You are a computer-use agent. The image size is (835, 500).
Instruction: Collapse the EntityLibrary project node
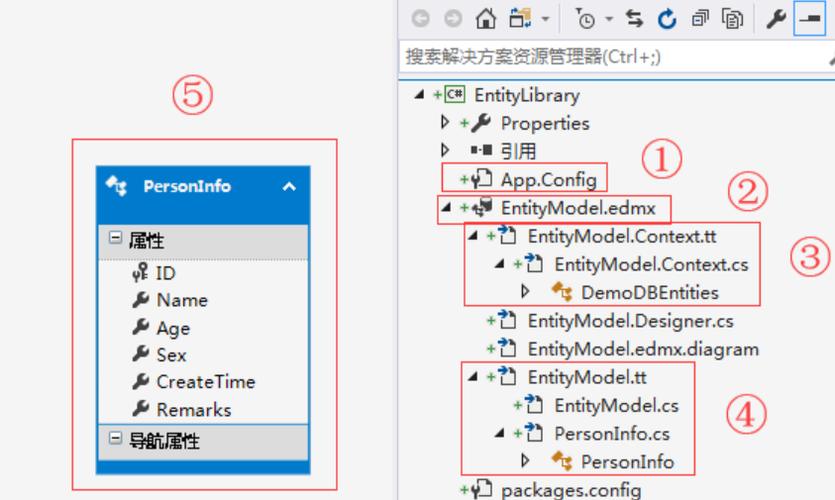click(x=420, y=95)
